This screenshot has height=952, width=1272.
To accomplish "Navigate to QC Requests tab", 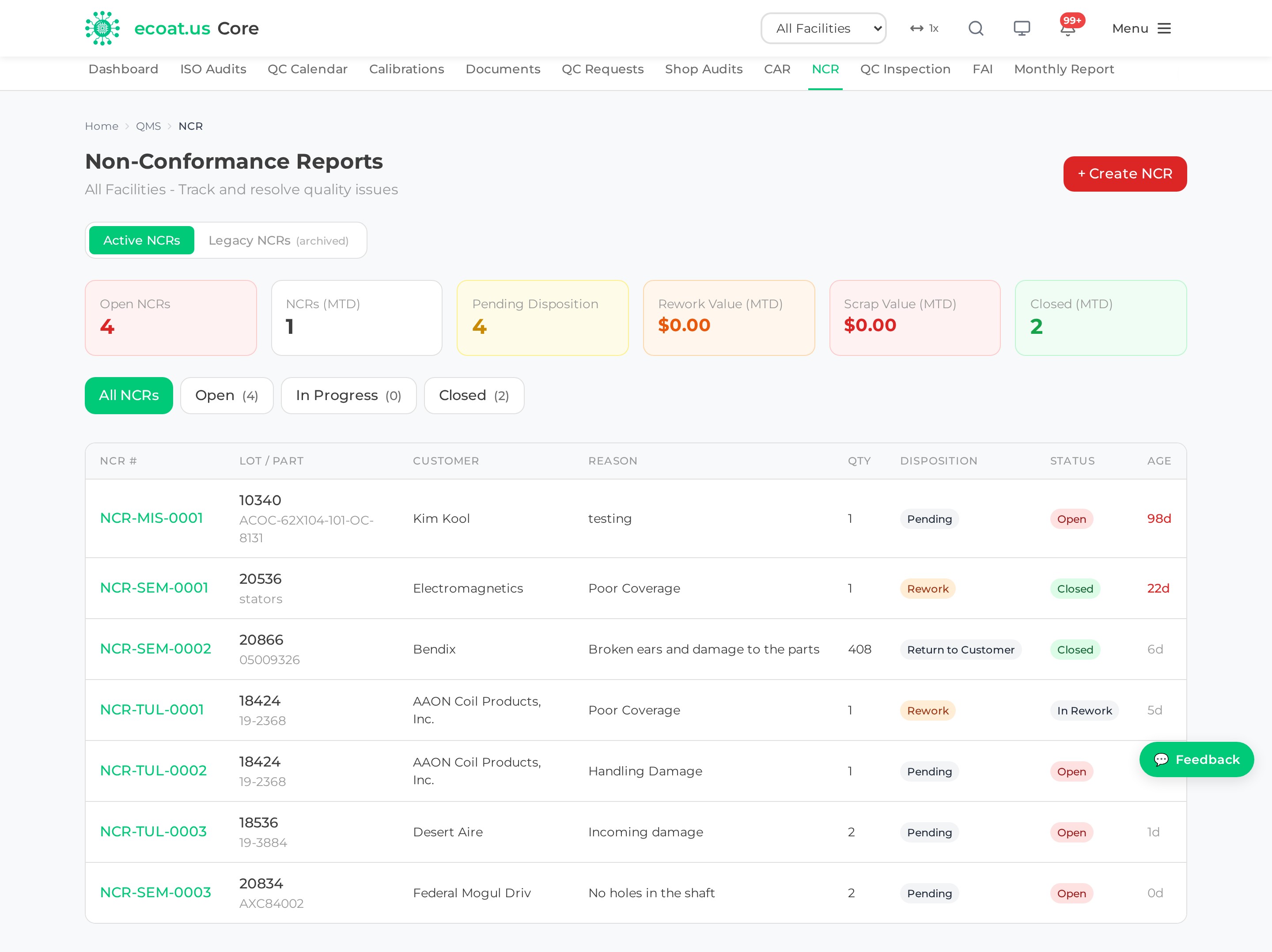I will pos(602,69).
